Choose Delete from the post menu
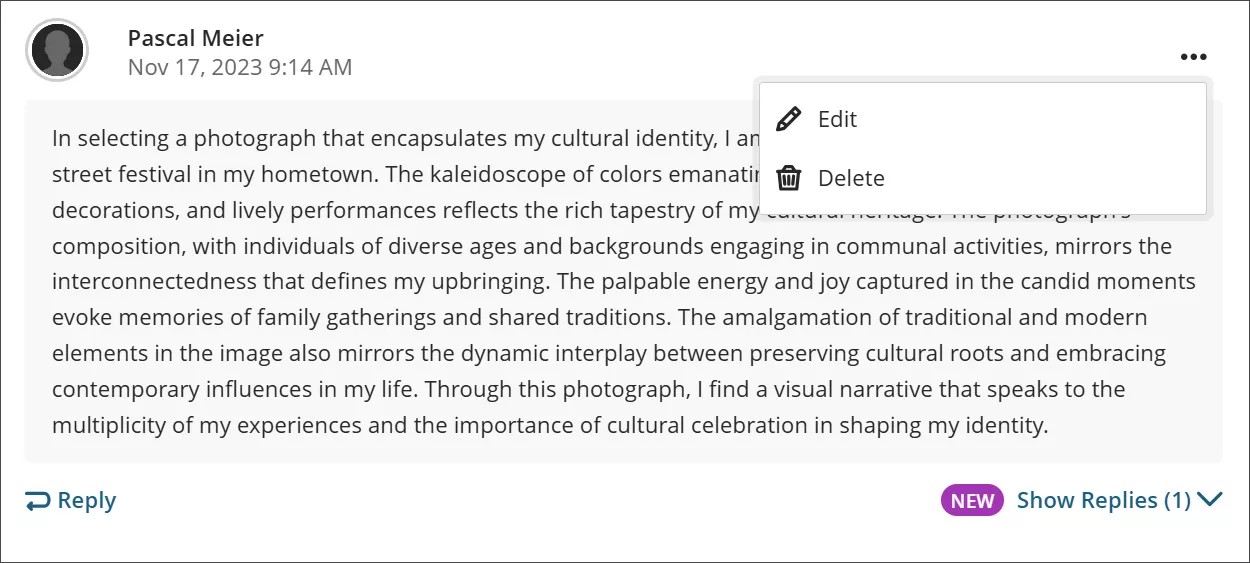1250x563 pixels. (x=851, y=178)
